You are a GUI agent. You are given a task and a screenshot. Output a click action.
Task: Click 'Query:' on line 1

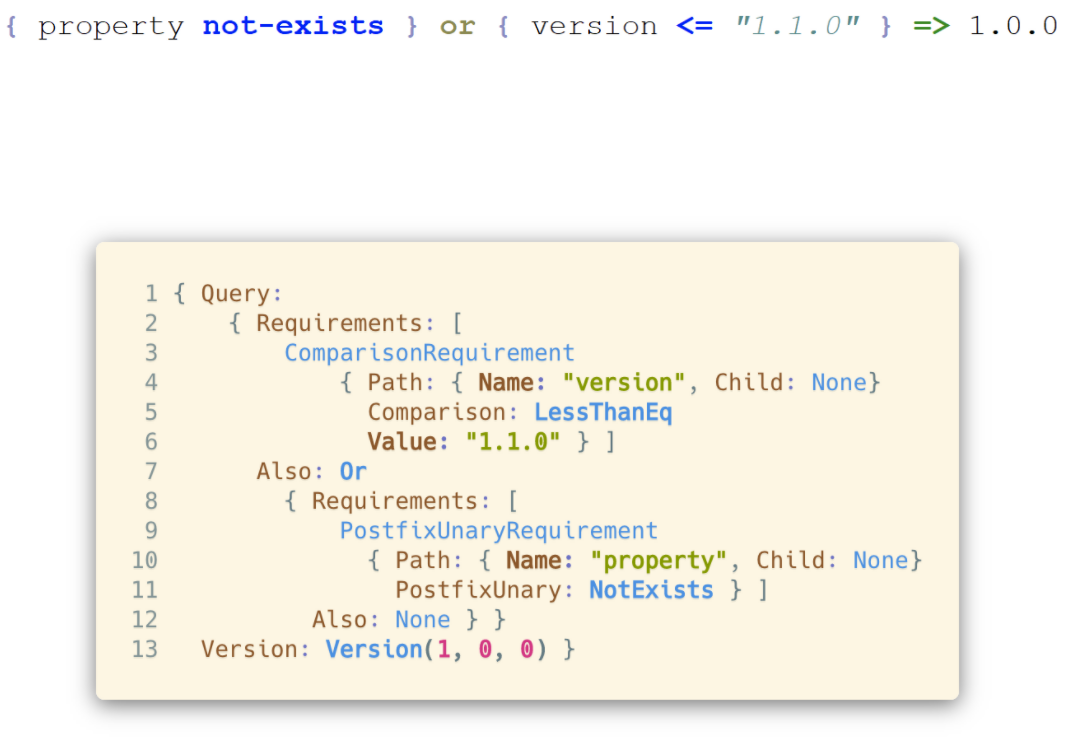tap(241, 294)
